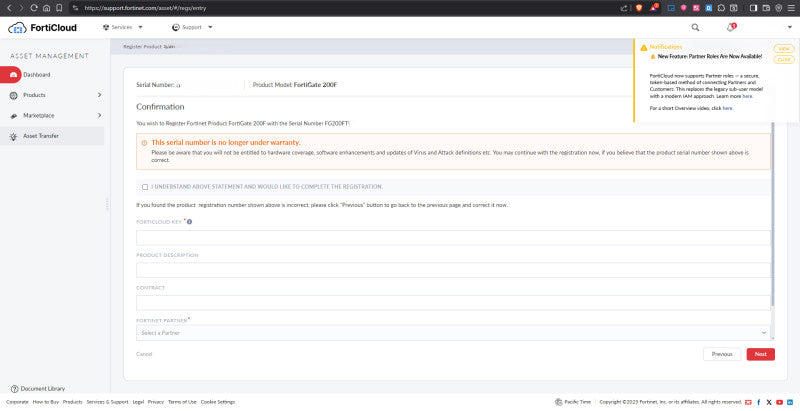Viewport: 800px width, 411px height.
Task: Click the notification View button
Action: tap(784, 48)
